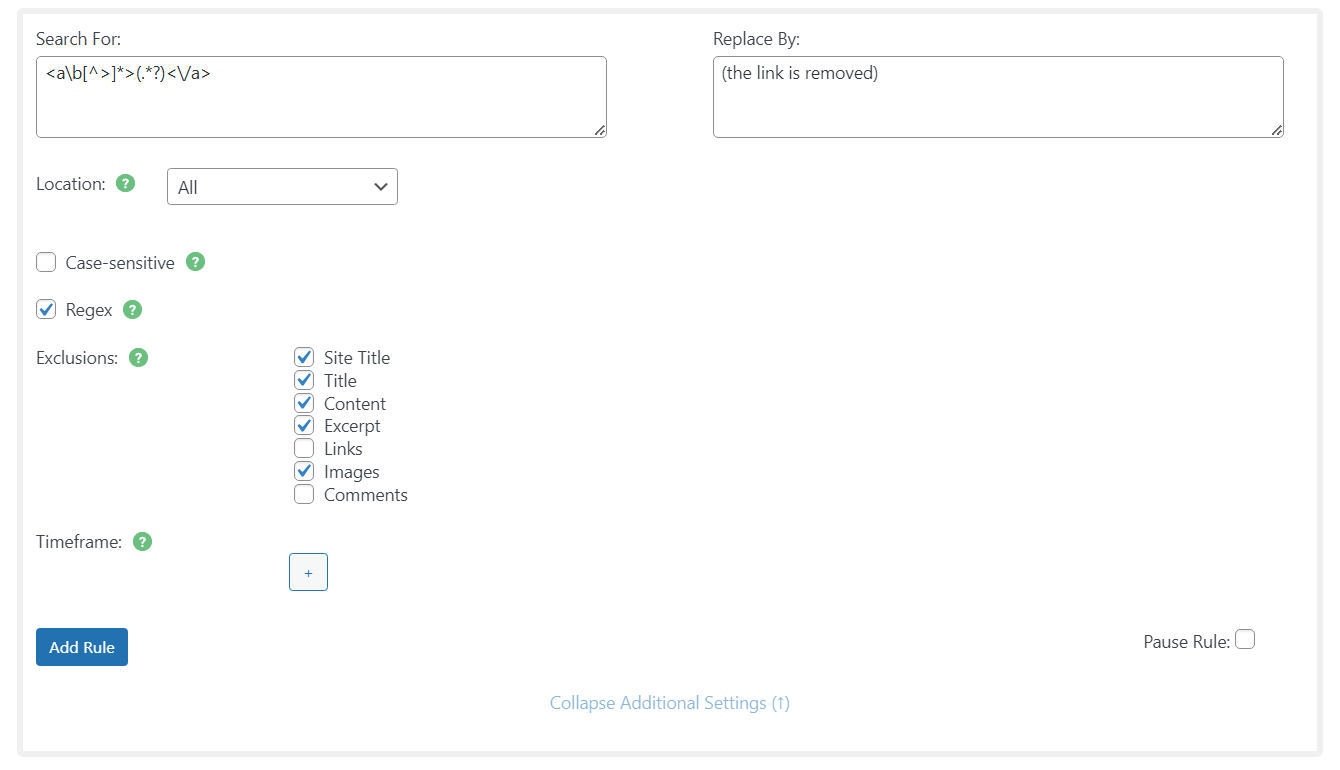Focus the Replace By text area
The image size is (1340, 770).
pos(998,97)
